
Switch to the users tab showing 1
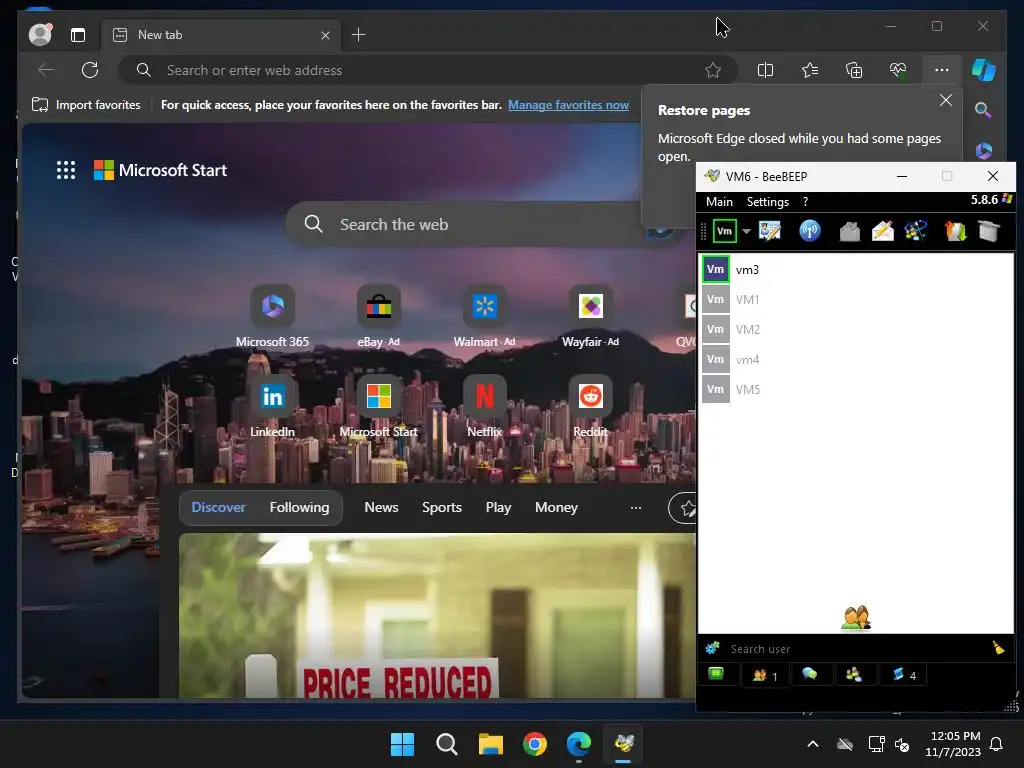765,675
